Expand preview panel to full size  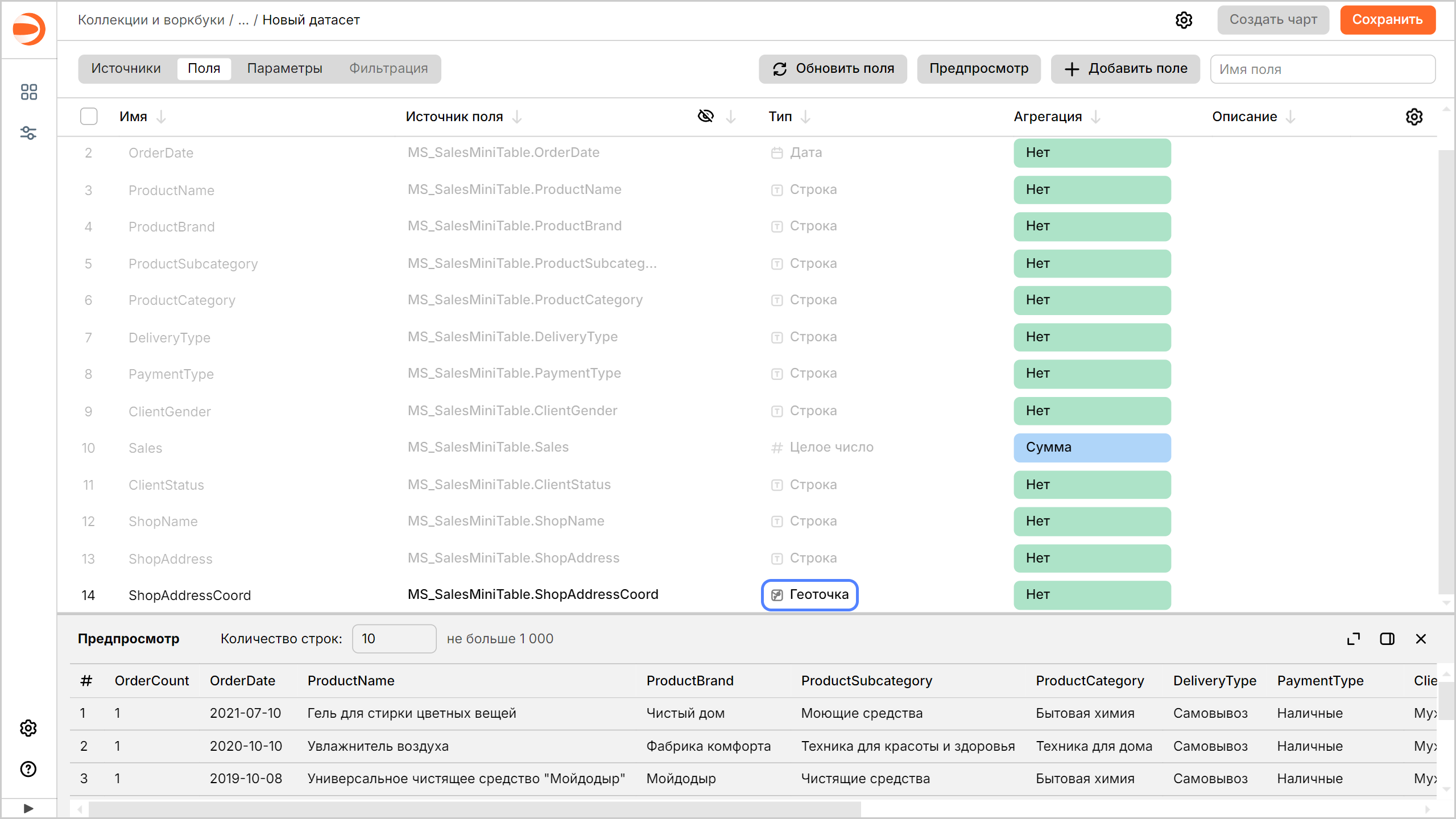pos(1354,639)
